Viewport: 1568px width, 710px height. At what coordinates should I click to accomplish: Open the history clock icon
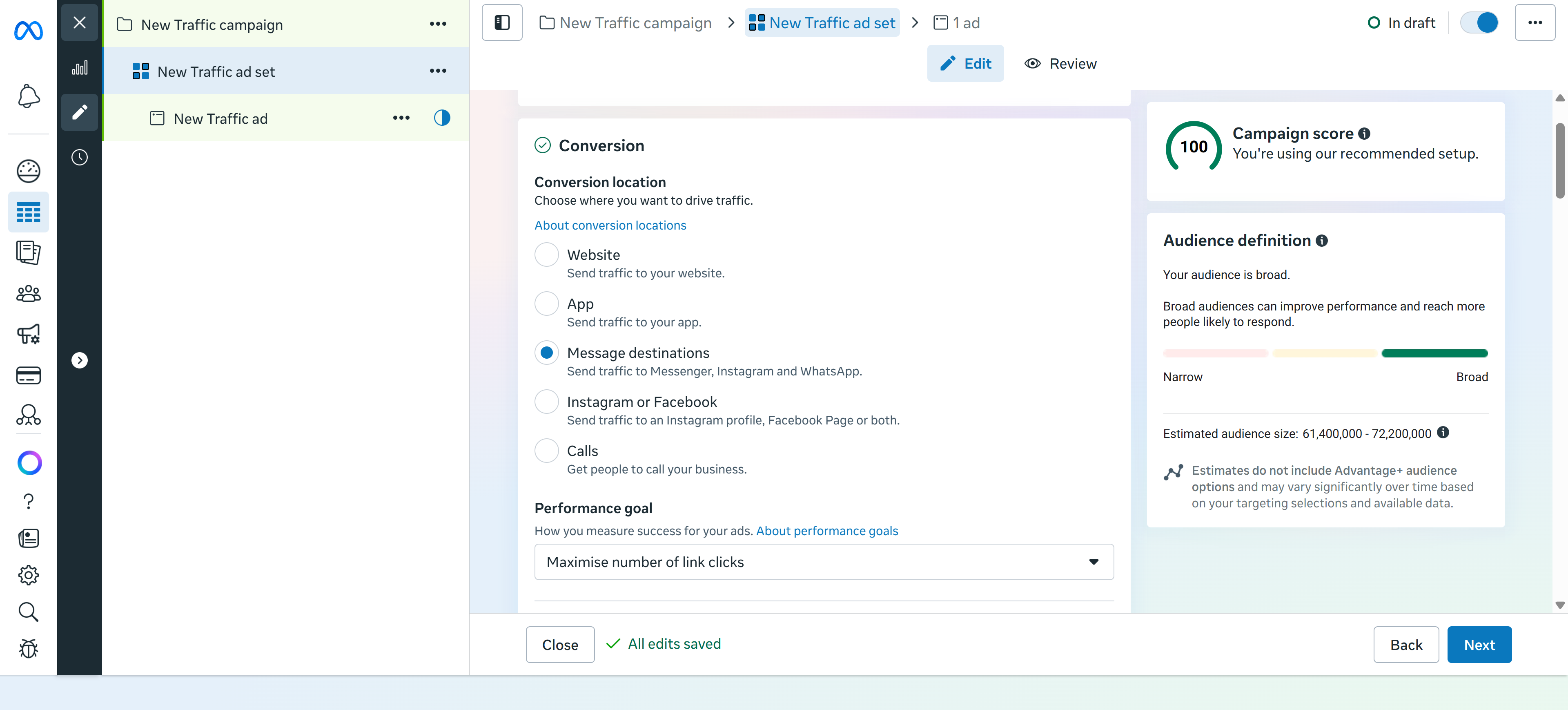tap(80, 157)
